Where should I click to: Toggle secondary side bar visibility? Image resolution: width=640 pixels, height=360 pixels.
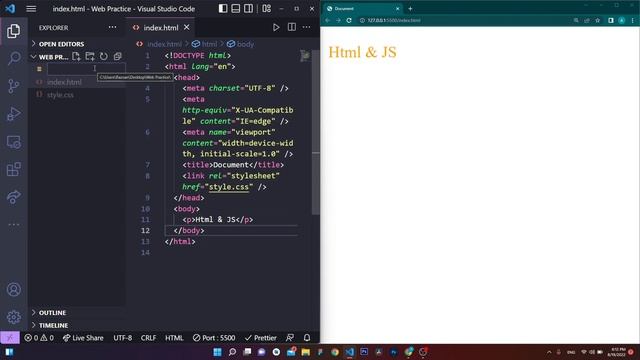[248, 9]
